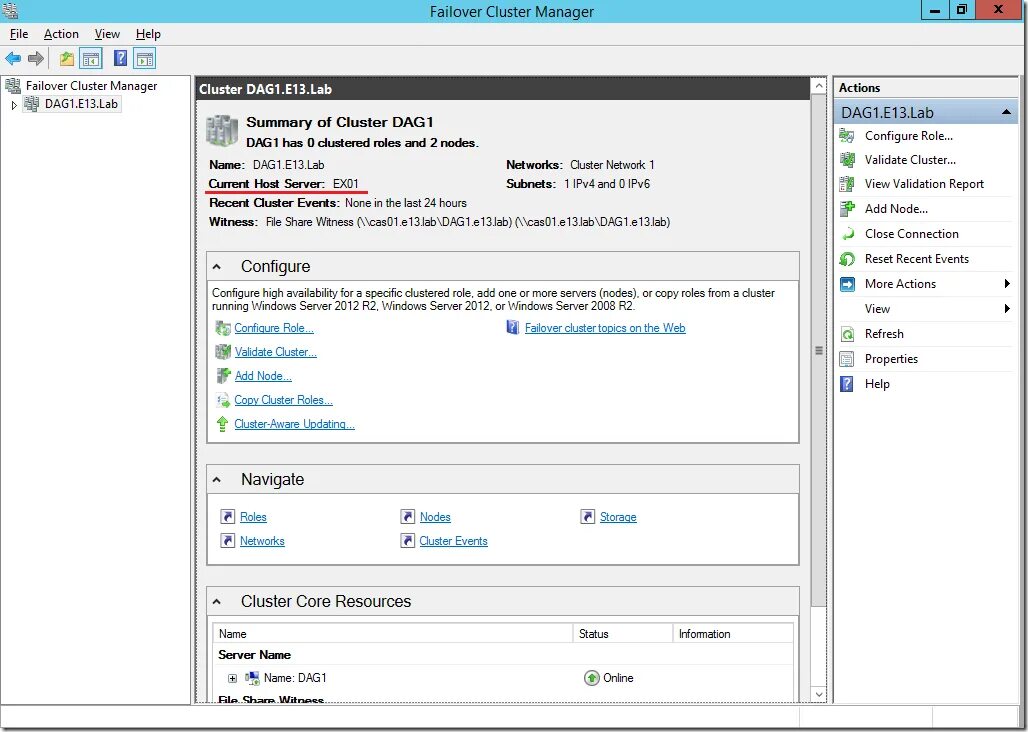Image resolution: width=1028 pixels, height=732 pixels.
Task: Click the Reset Recent Events action label
Action: pyautogui.click(x=917, y=259)
